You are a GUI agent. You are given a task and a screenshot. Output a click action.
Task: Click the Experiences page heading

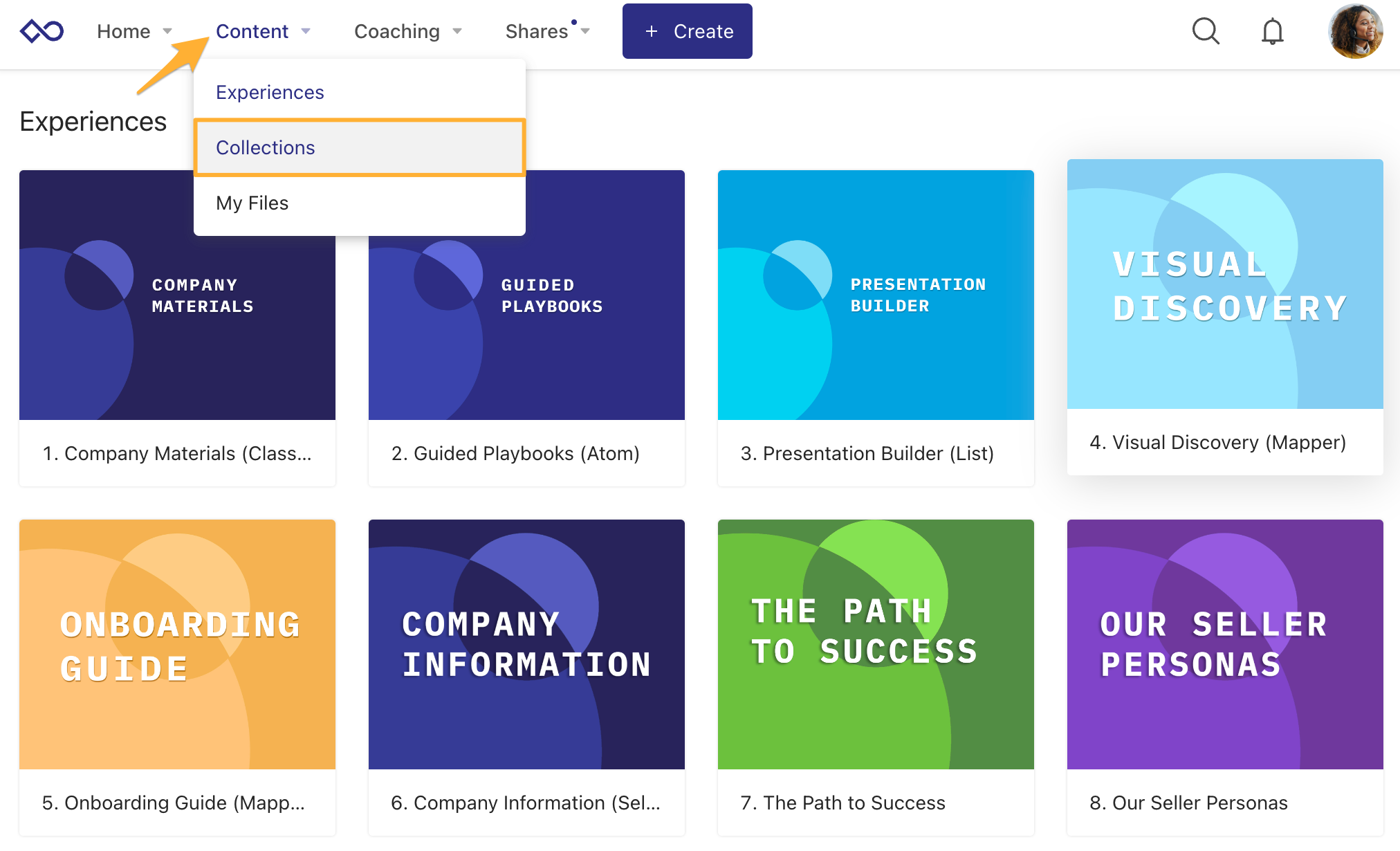(x=93, y=122)
